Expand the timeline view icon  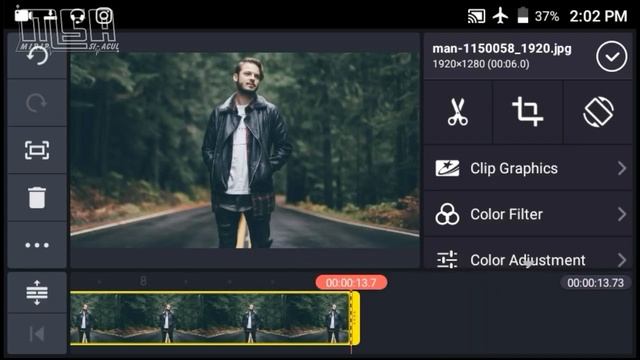[x=37, y=293]
